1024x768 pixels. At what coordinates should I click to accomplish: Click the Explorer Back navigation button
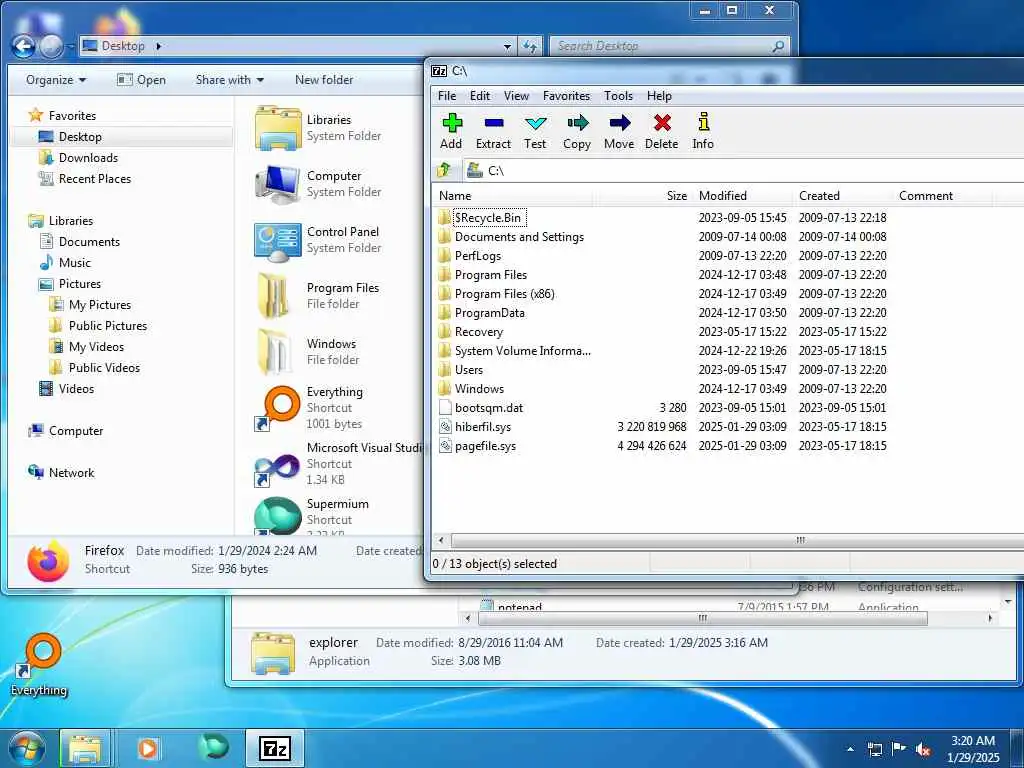[24, 46]
